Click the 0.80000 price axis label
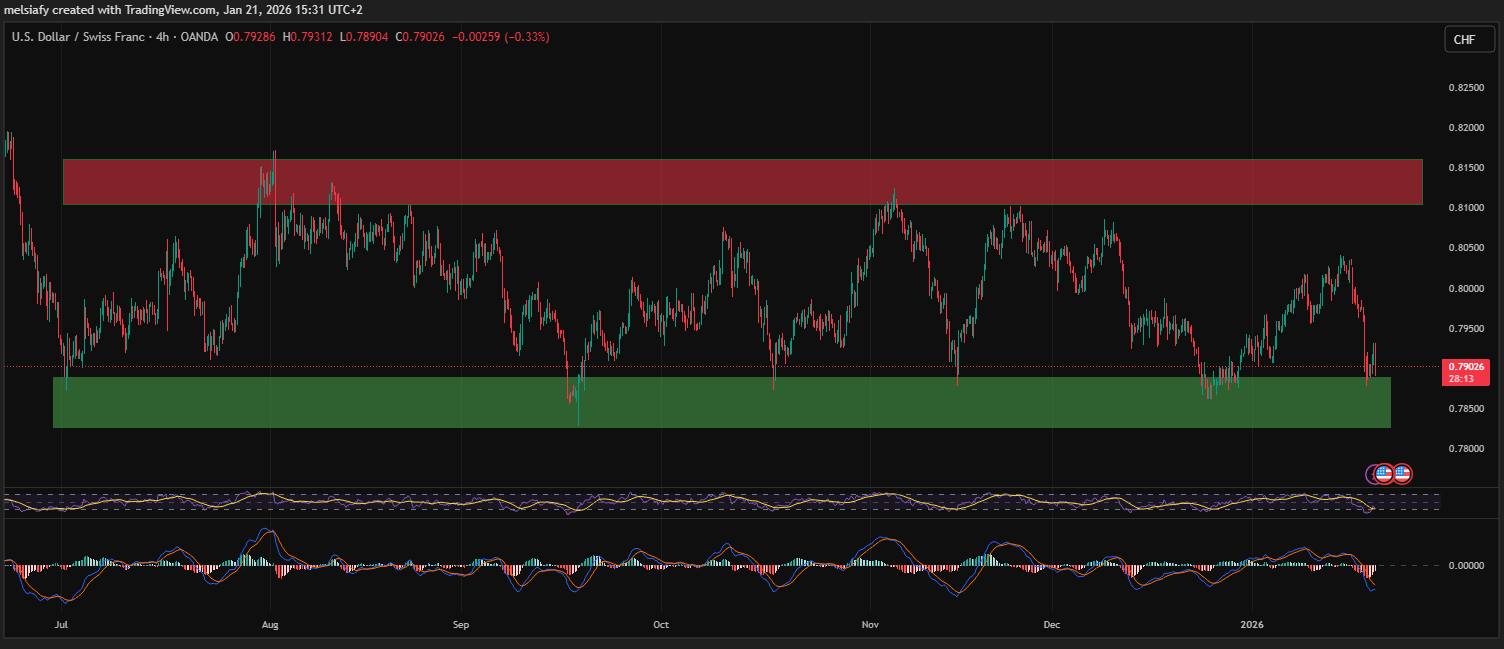 tap(1465, 289)
